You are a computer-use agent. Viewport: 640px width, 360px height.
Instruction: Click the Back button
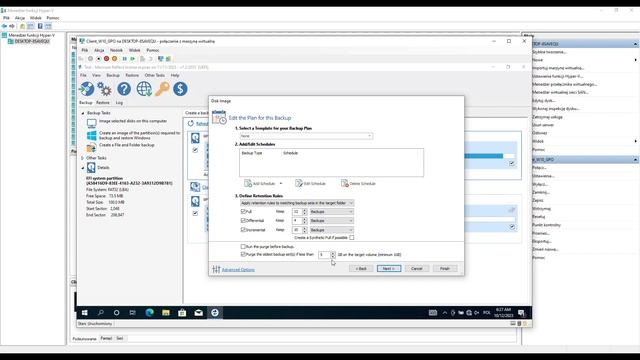point(361,269)
